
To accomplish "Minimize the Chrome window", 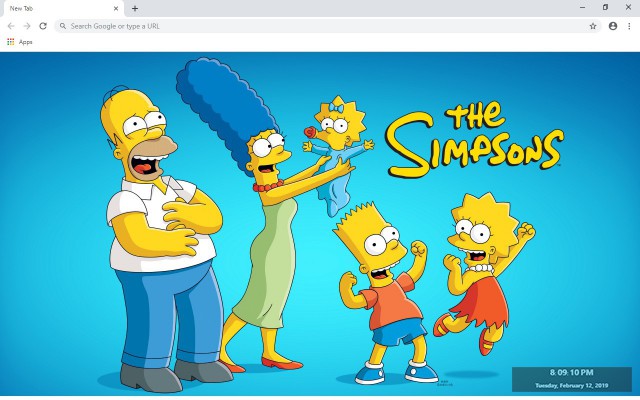I will [582, 7].
